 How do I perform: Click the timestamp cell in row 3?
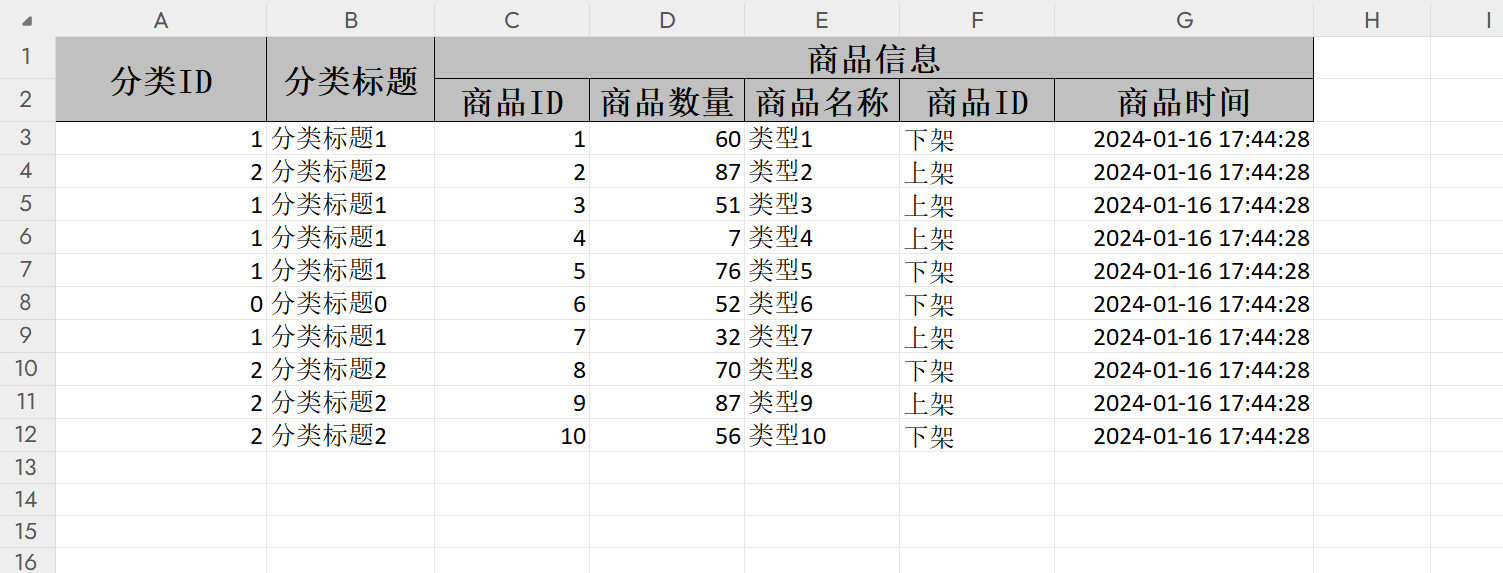point(1184,138)
